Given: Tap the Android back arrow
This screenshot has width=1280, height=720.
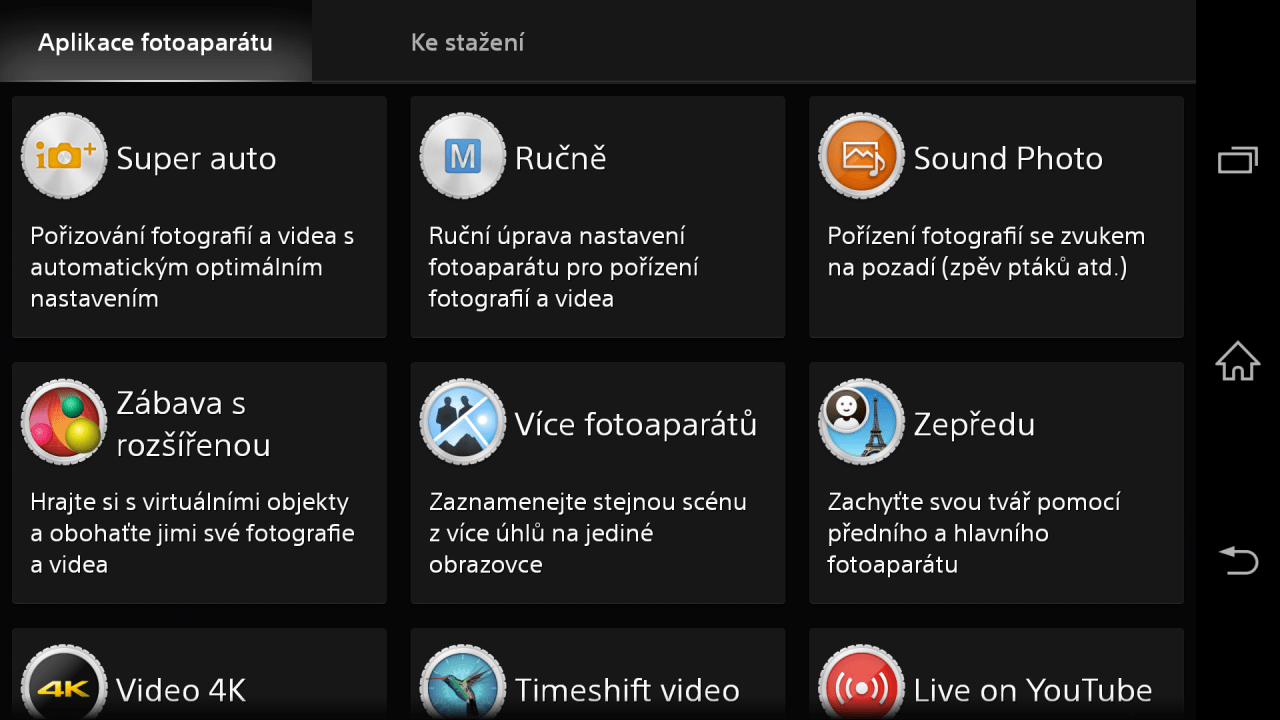Looking at the screenshot, I should 1237,560.
